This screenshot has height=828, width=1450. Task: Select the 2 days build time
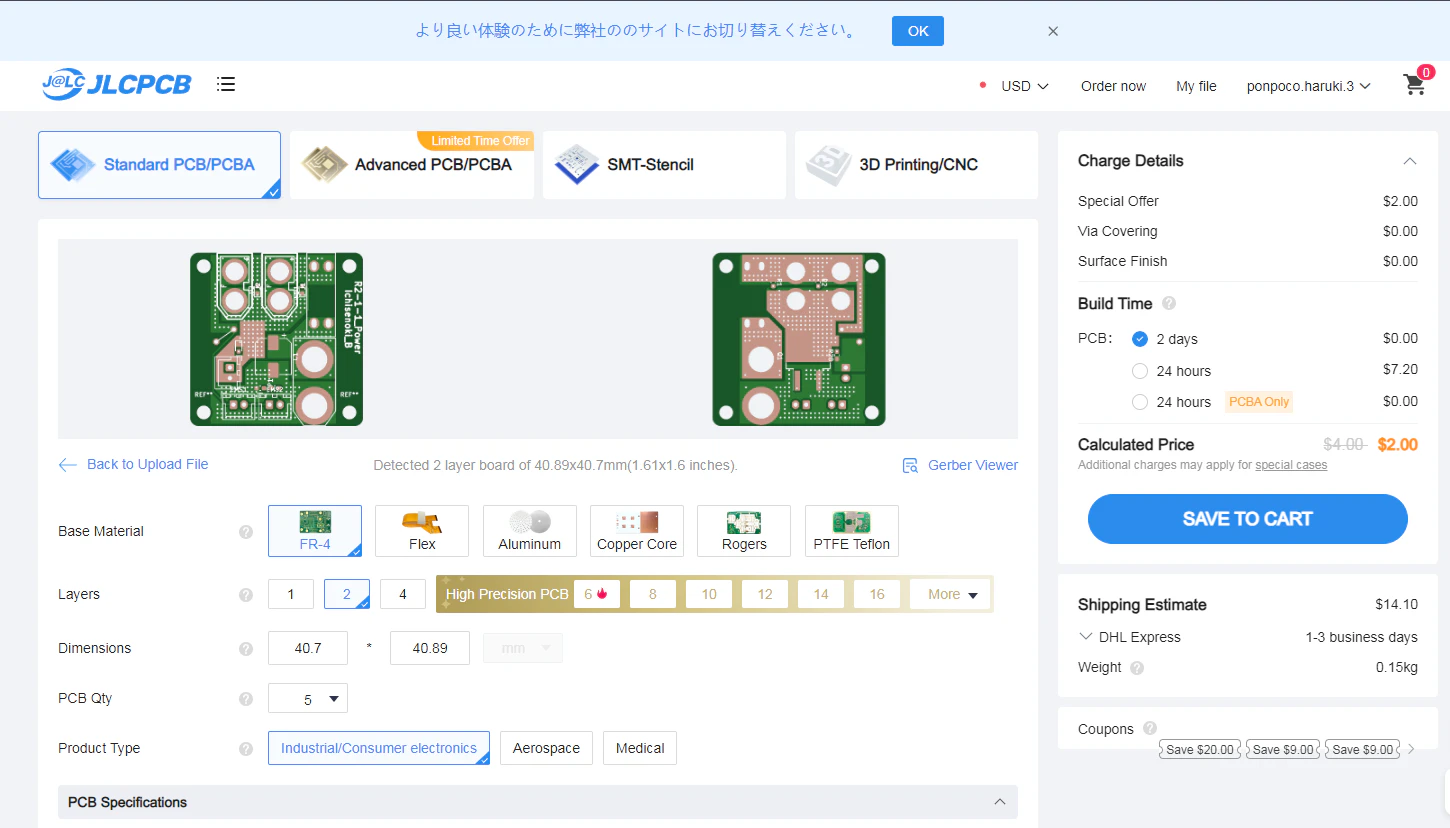coord(1140,339)
